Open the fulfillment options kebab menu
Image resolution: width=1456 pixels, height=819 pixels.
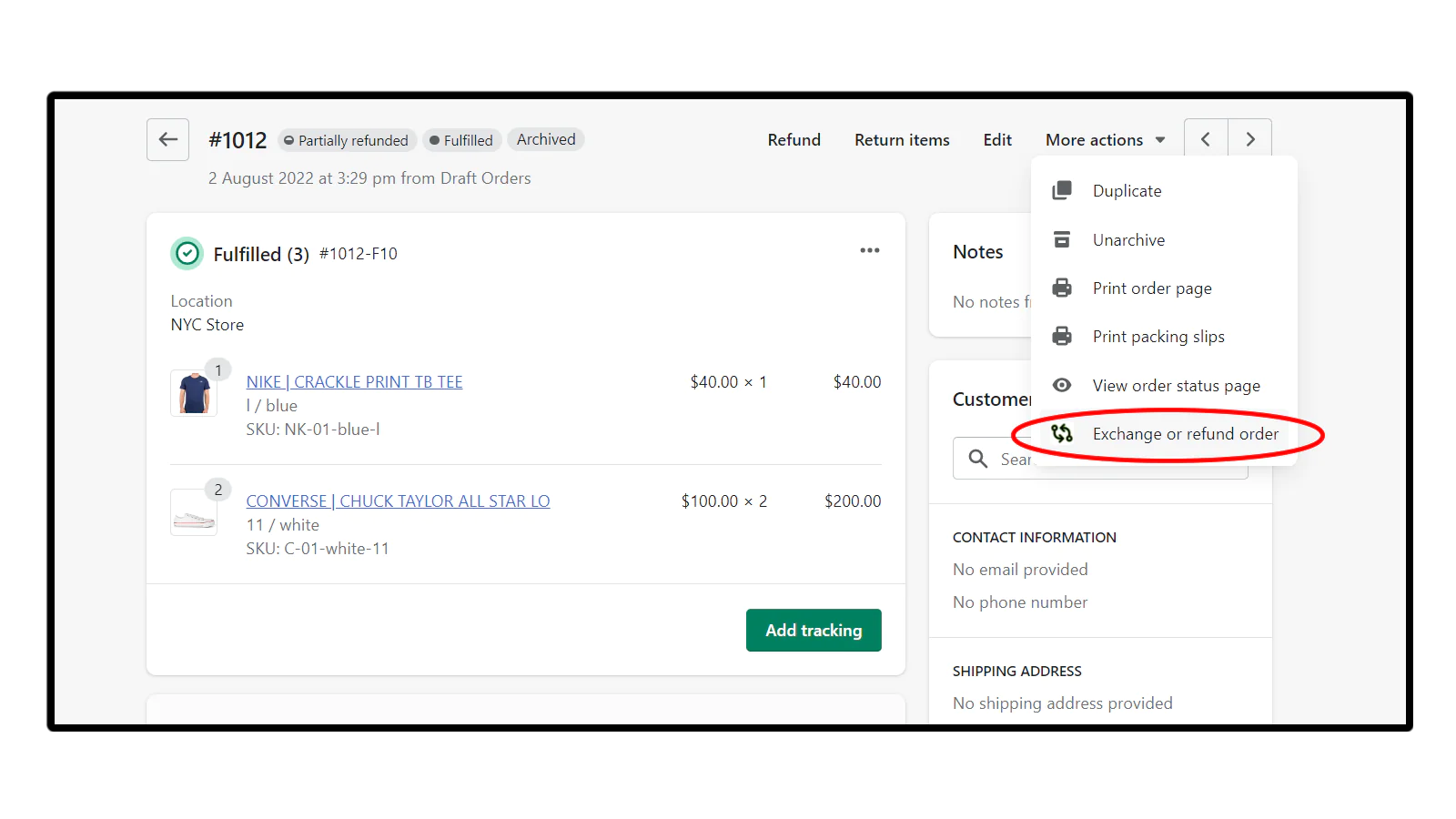pyautogui.click(x=870, y=250)
